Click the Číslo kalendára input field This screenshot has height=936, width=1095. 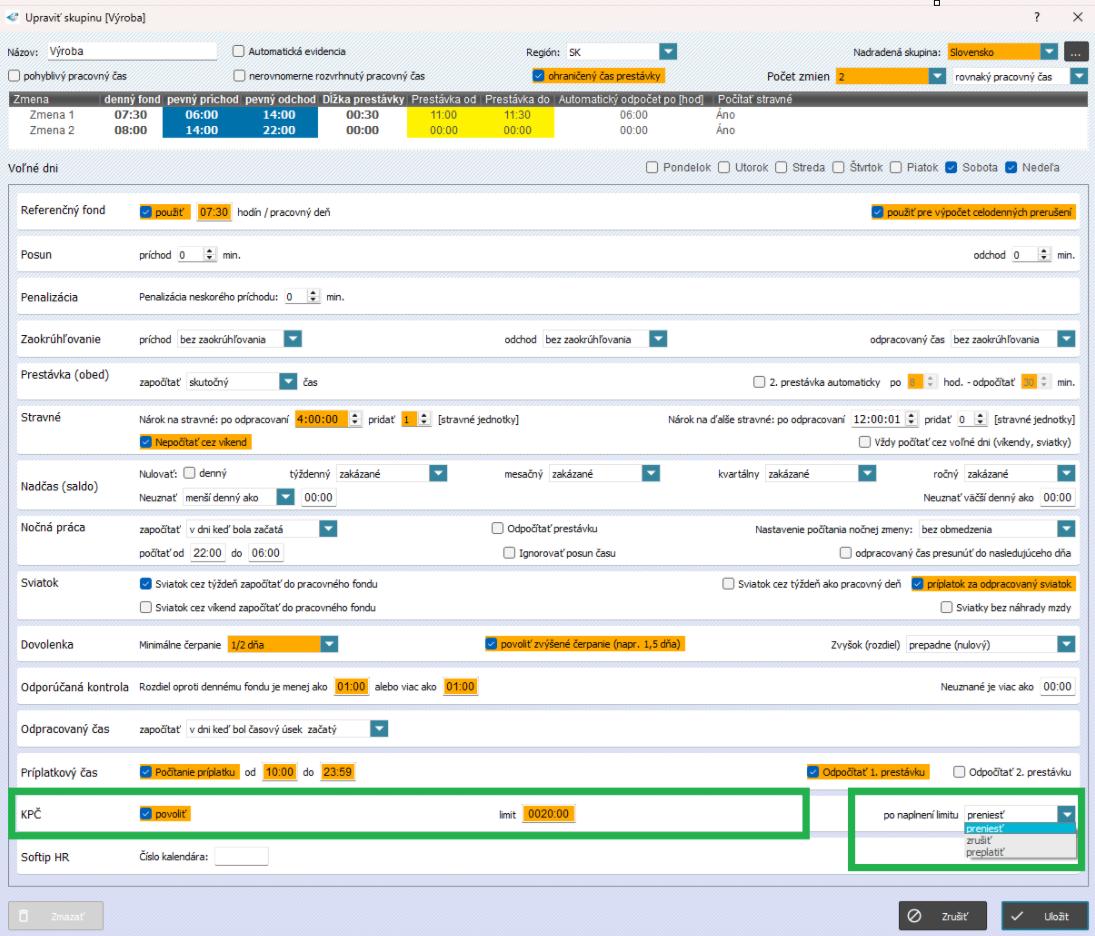tap(241, 855)
